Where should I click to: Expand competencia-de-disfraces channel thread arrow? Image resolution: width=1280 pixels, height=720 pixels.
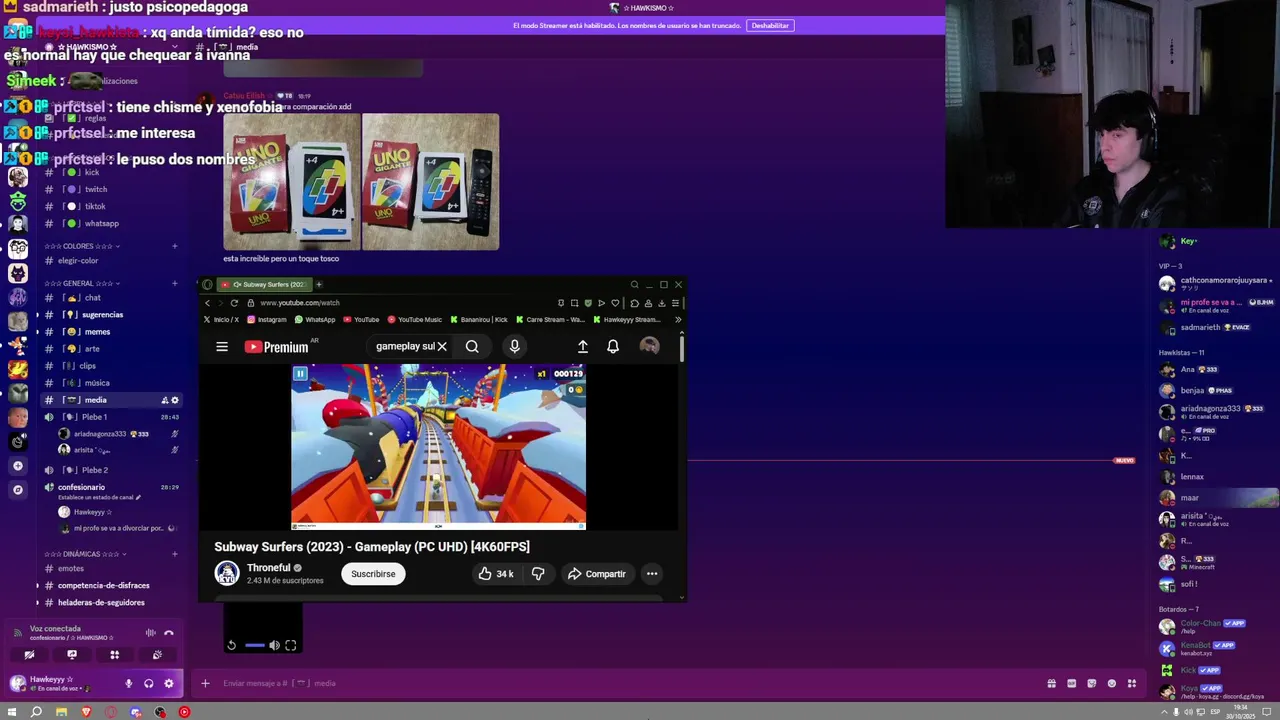click(x=38, y=586)
